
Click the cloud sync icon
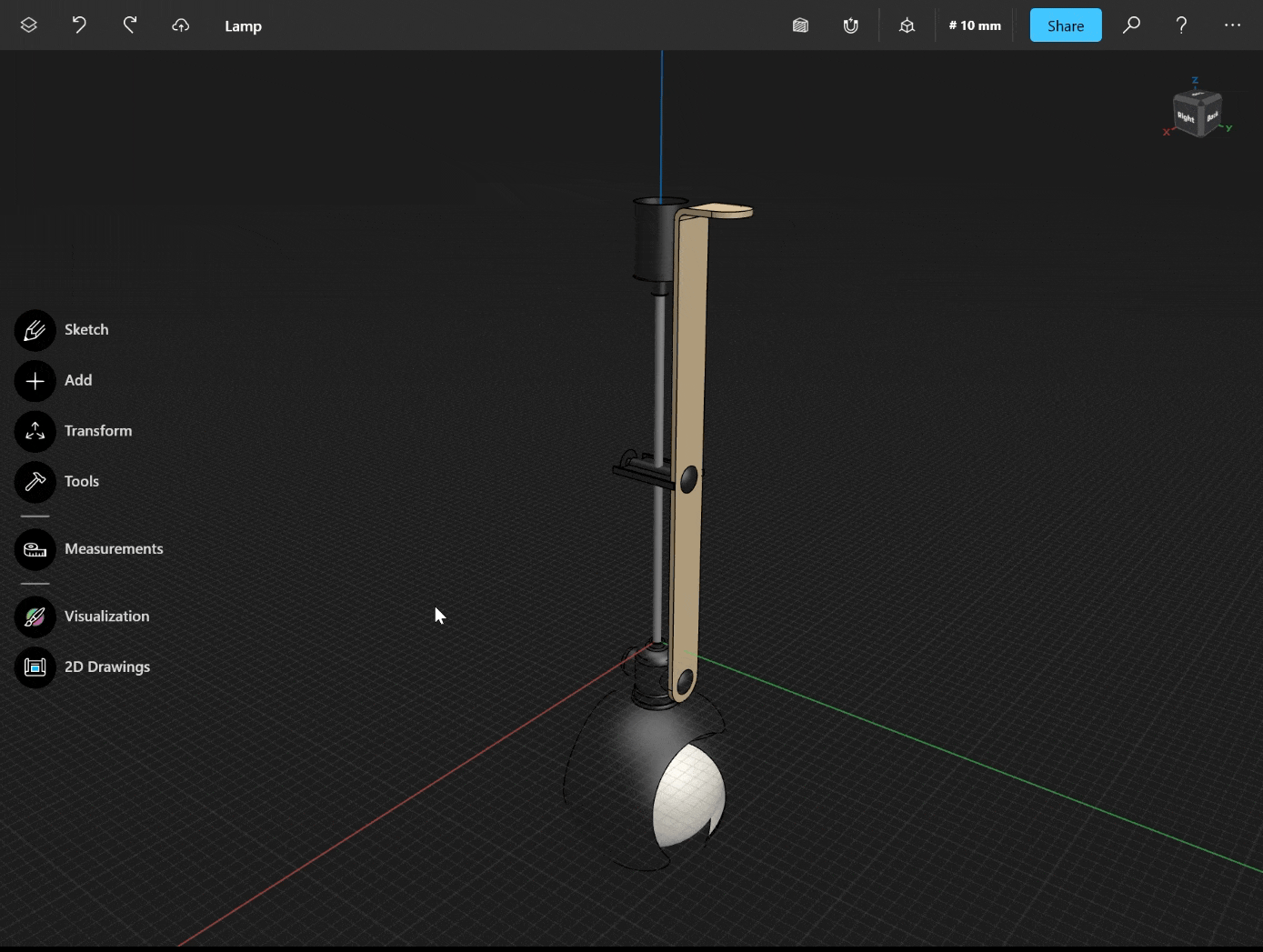[x=181, y=25]
